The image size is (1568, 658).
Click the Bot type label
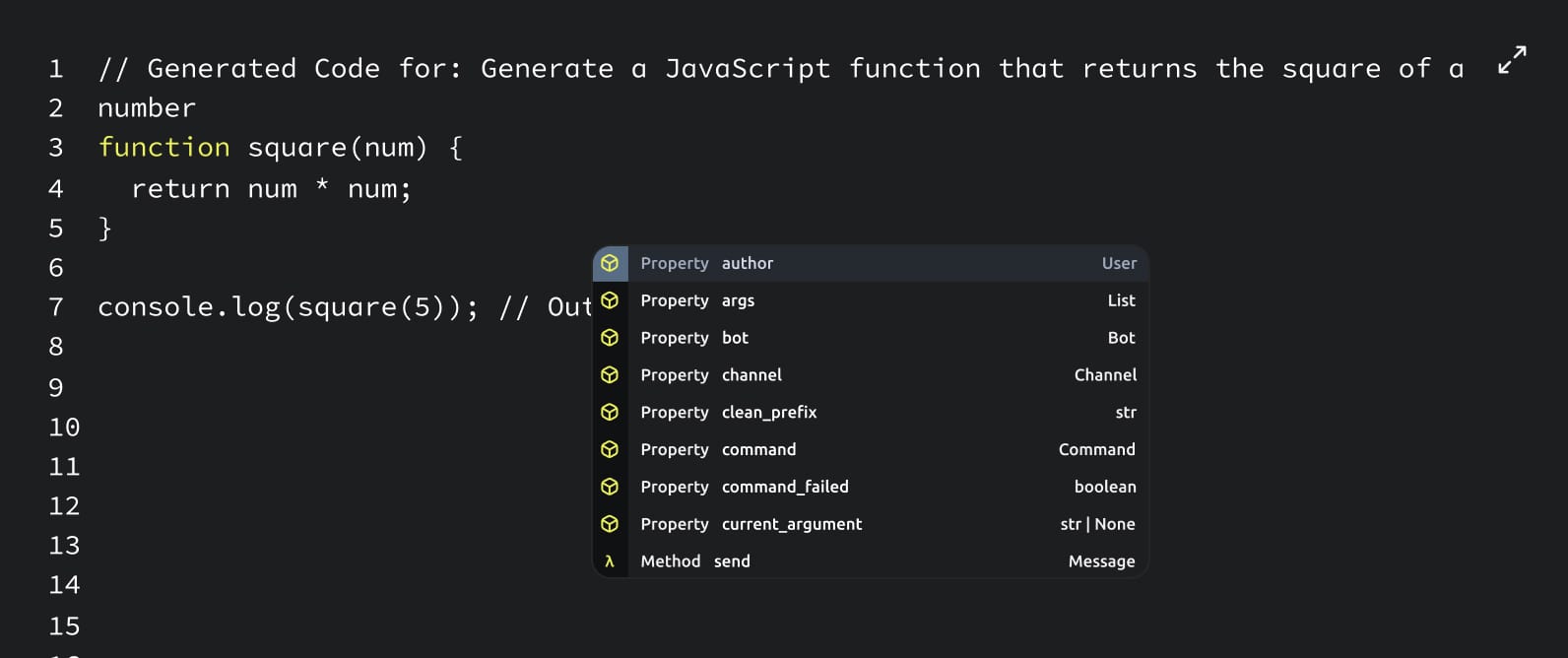pos(1121,338)
